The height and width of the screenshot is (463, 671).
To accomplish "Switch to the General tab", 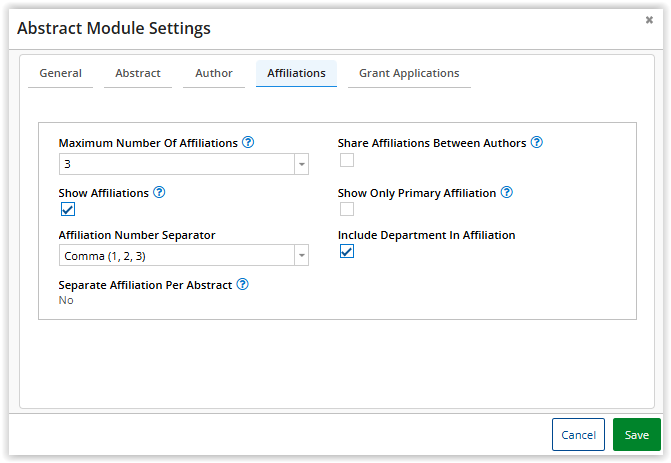I will [60, 73].
